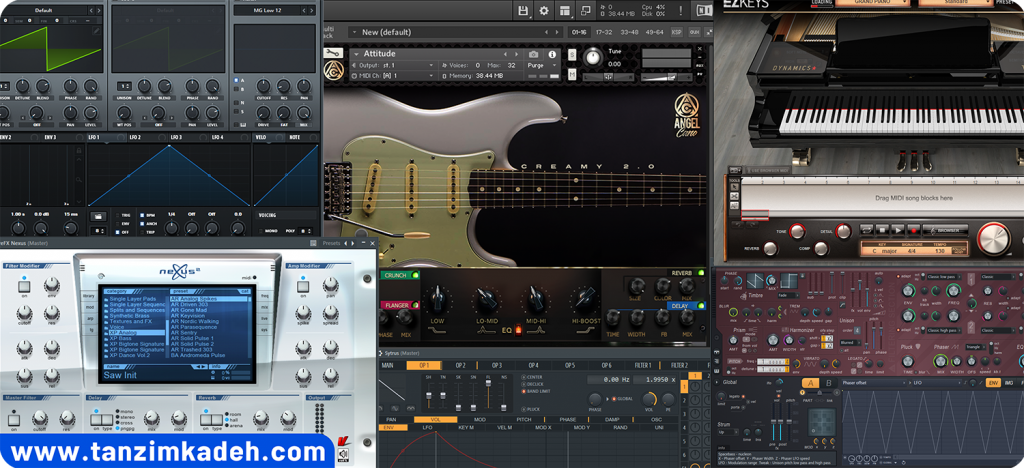The height and width of the screenshot is (468, 1024).
Task: Click the KSP button in Kontakt
Action: pos(677,32)
